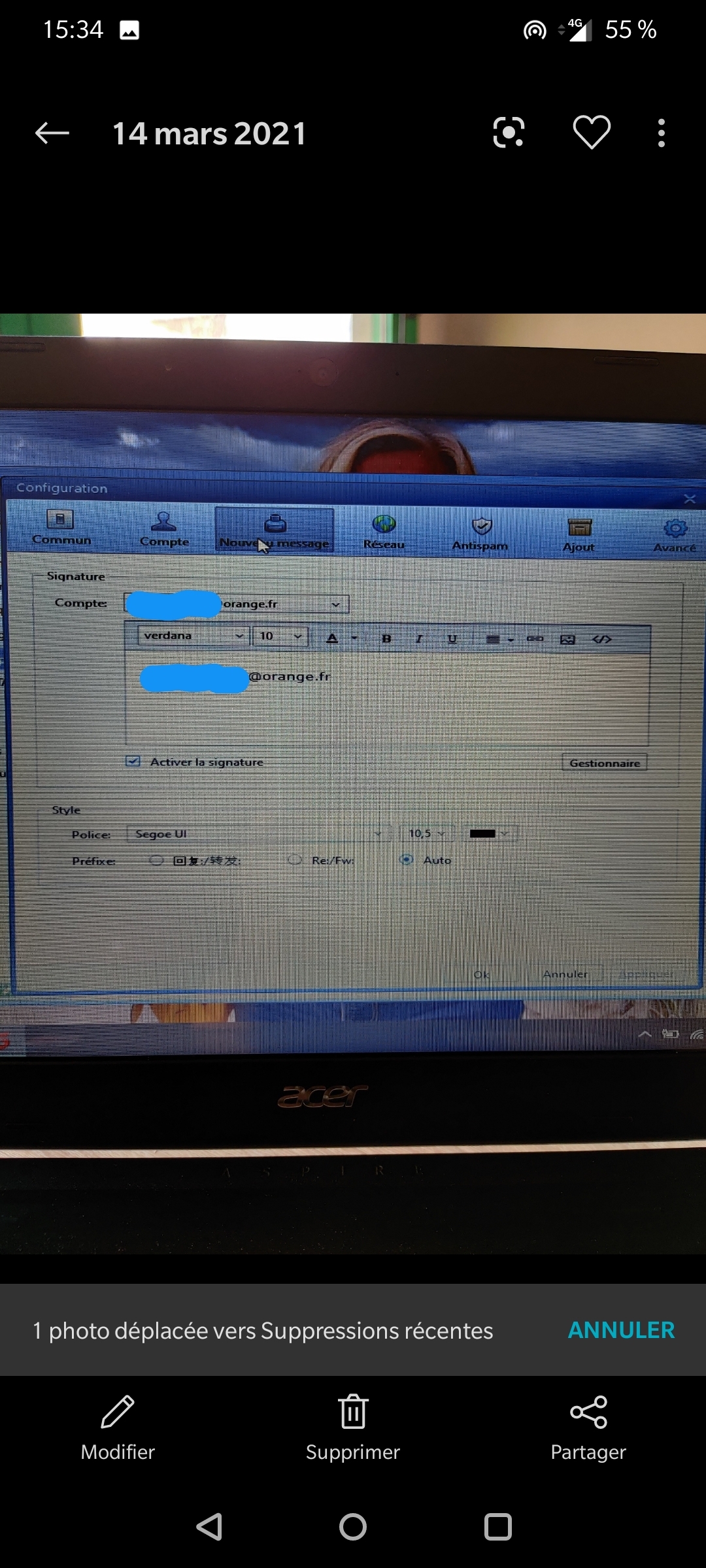Click Annuler in Configuration dialog

pyautogui.click(x=565, y=974)
